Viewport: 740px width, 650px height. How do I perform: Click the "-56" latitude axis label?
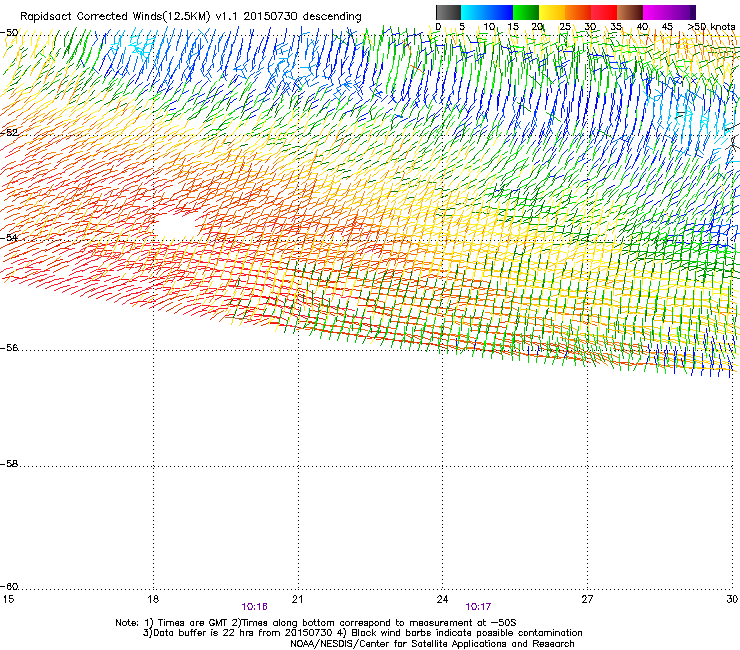[10, 348]
